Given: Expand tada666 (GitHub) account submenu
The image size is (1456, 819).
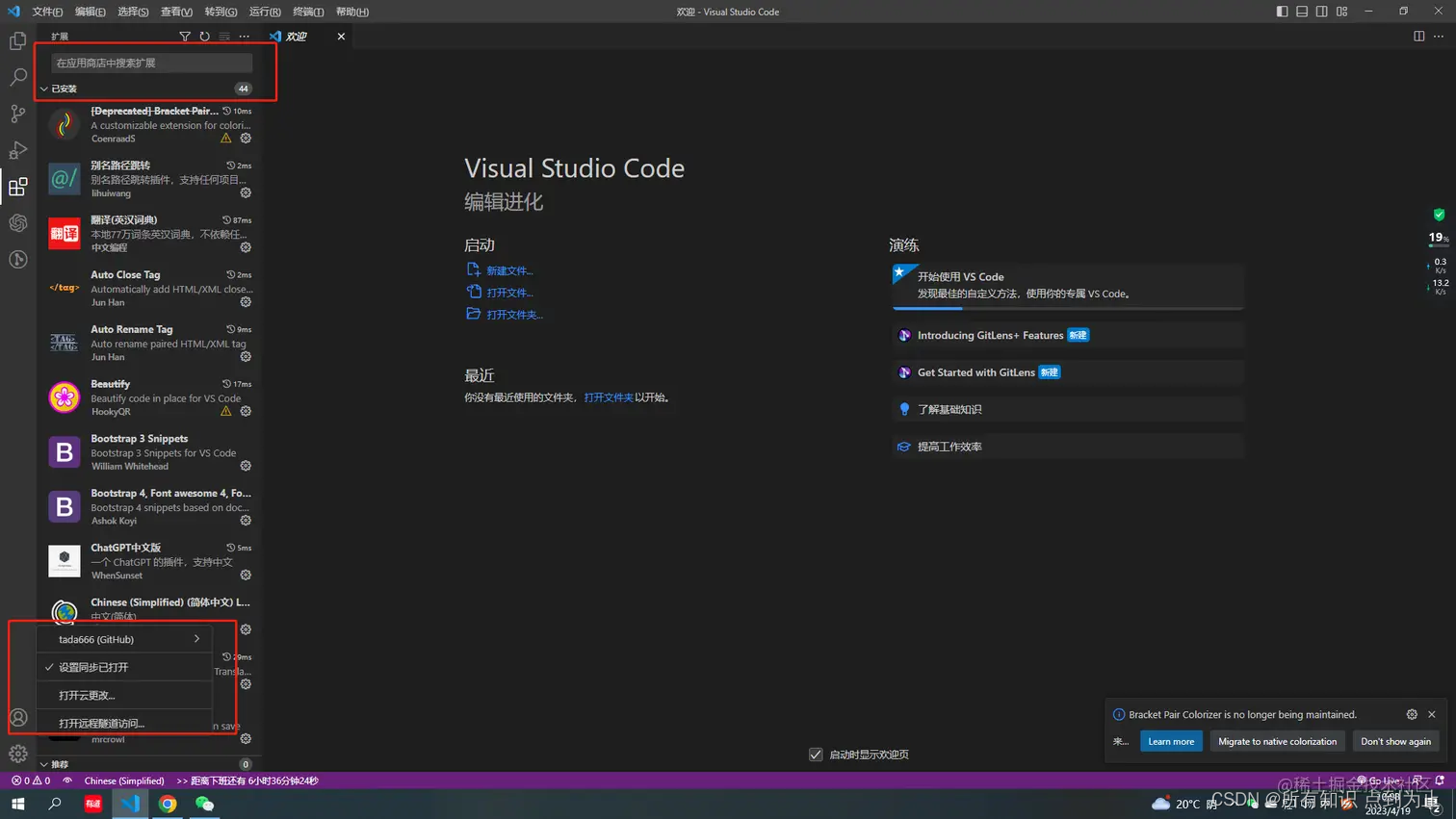Looking at the screenshot, I should [x=123, y=639].
